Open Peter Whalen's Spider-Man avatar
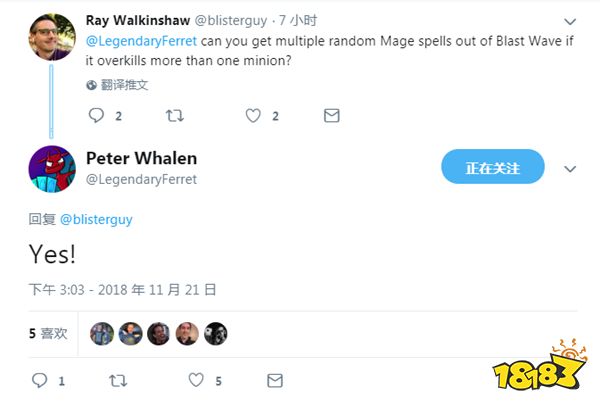Screen dimensions: 600x407 52,169
